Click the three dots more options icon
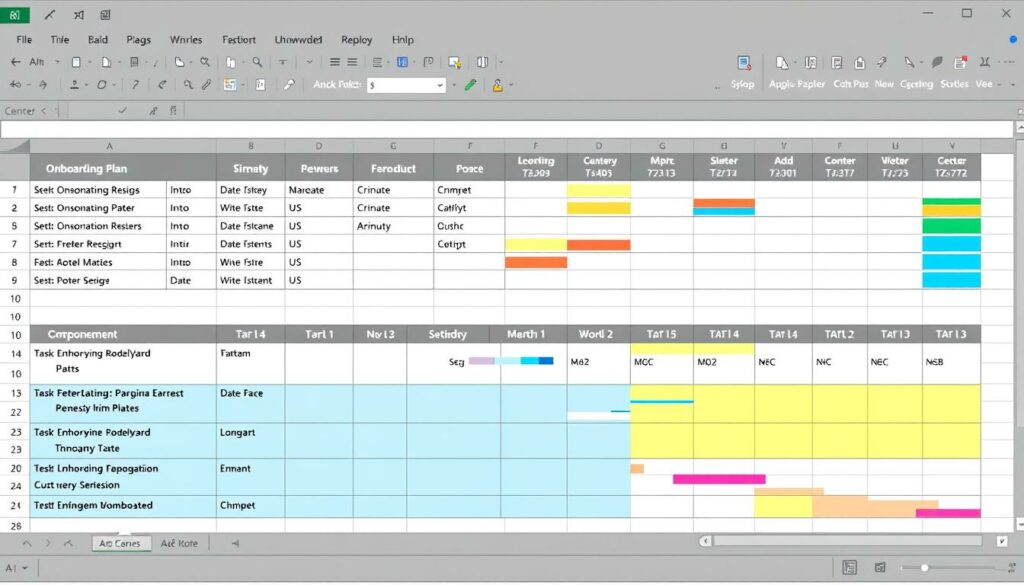Screen dimensions: 1024x585 tap(1008, 62)
